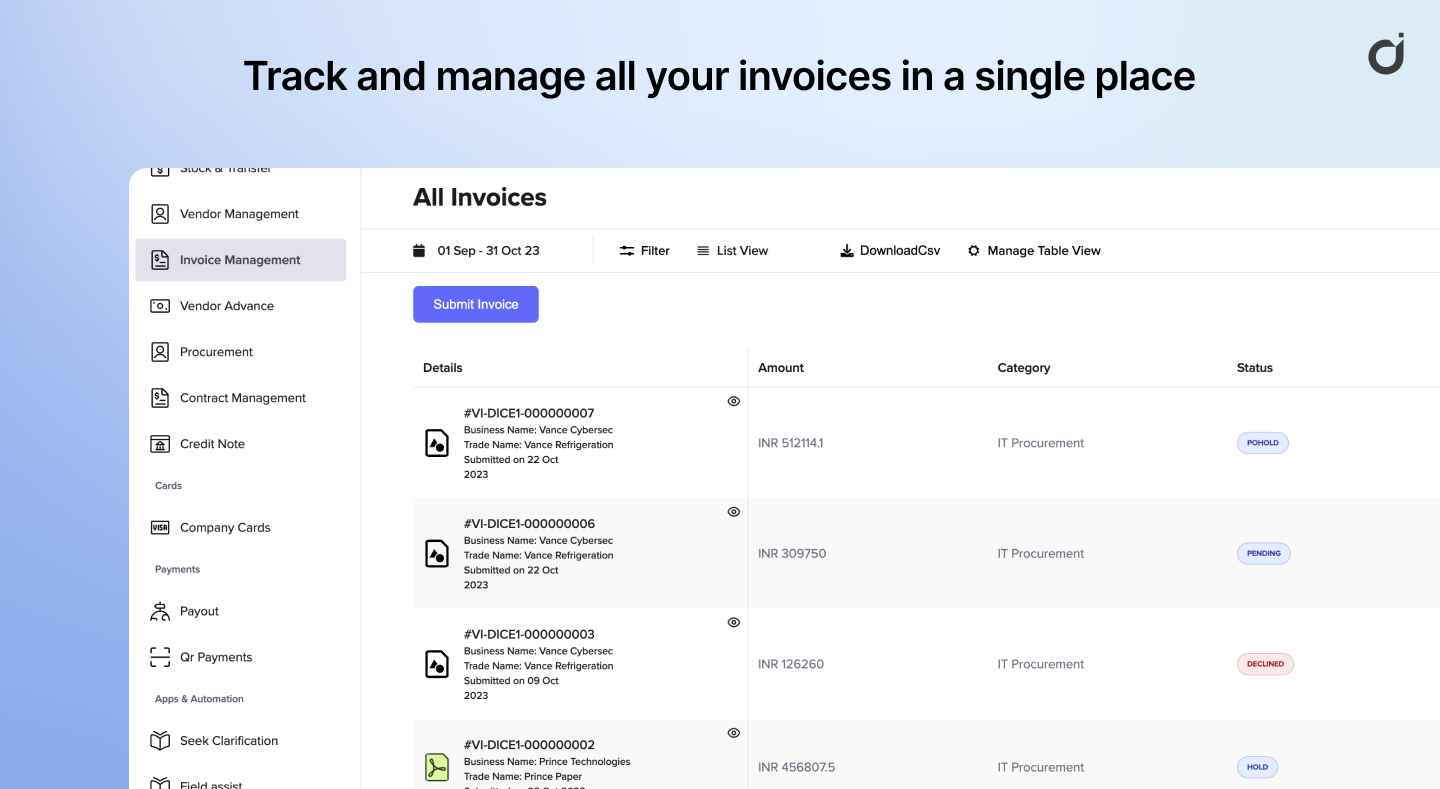This screenshot has height=789, width=1440.
Task: Click the calendar icon beside date range
Action: click(419, 251)
